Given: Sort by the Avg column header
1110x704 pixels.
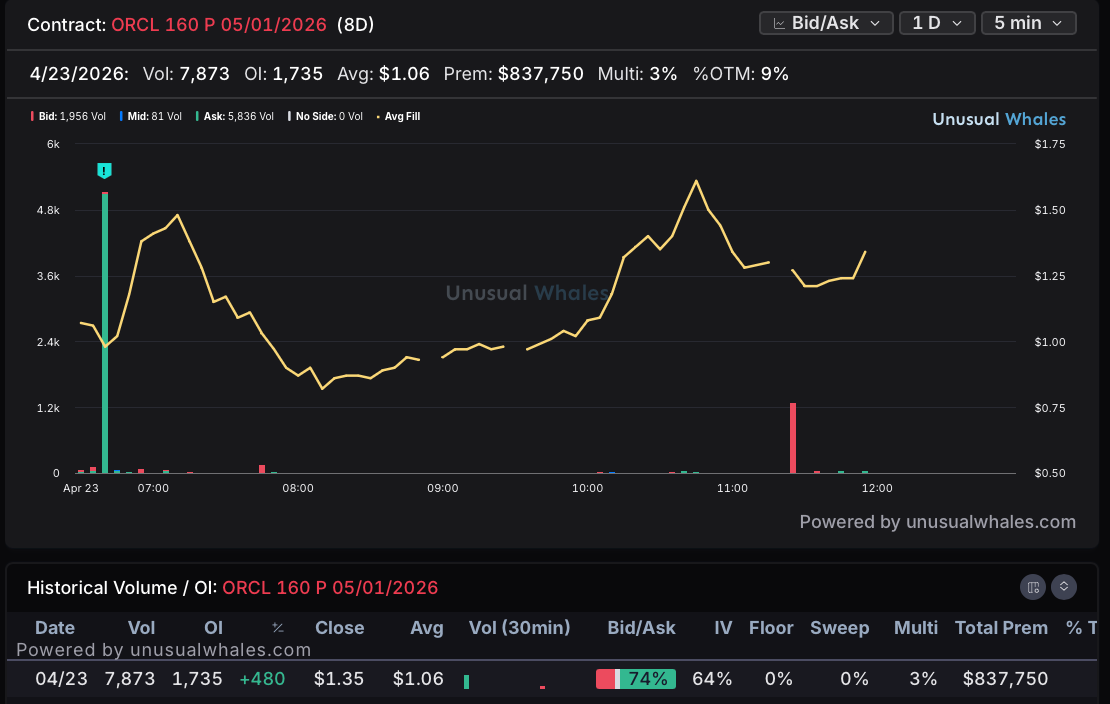Looking at the screenshot, I should pos(426,628).
